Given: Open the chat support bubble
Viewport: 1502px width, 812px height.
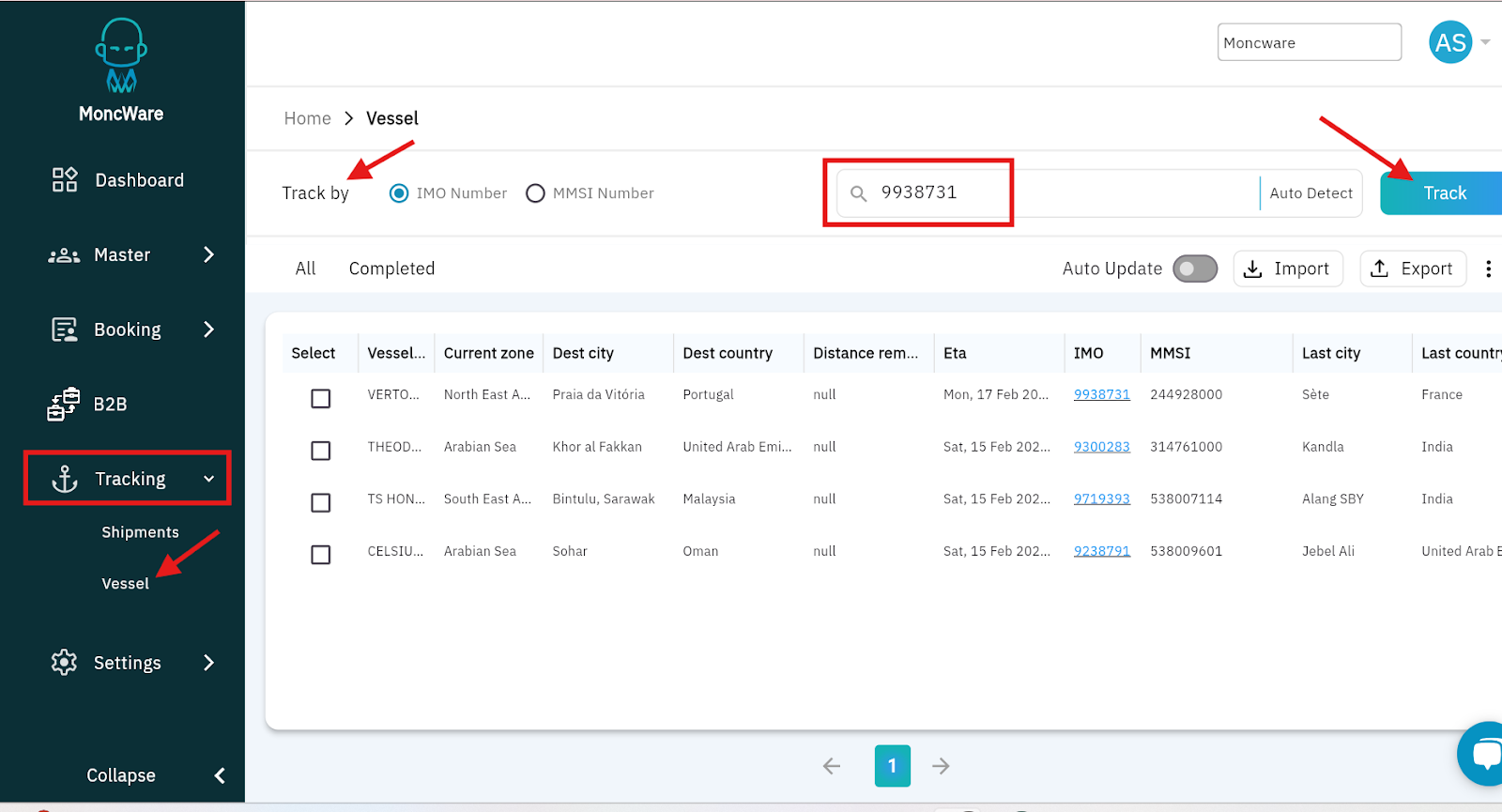Looking at the screenshot, I should point(1485,753).
